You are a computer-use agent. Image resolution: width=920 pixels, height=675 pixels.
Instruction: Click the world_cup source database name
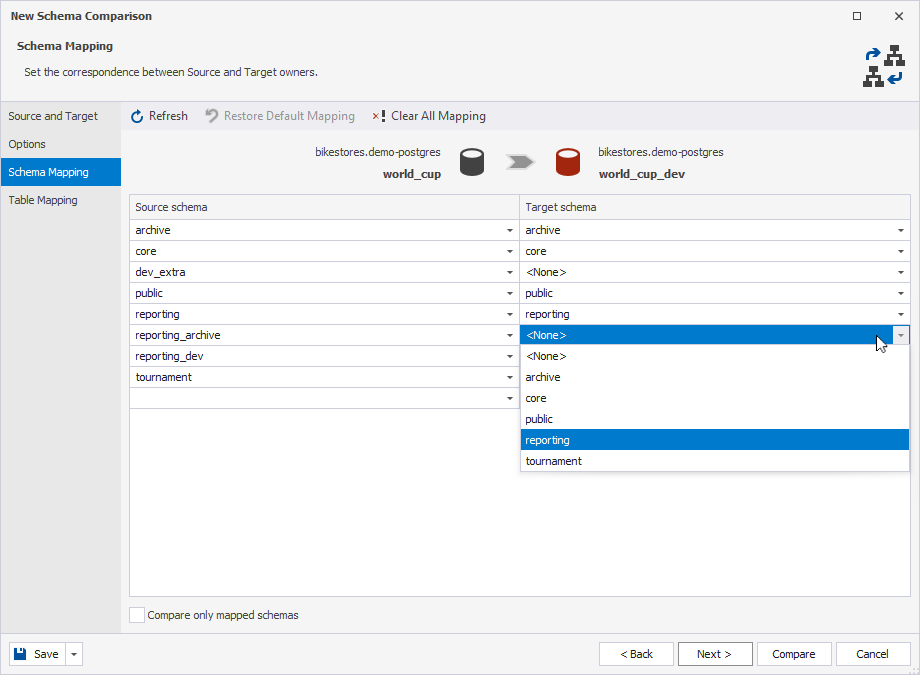click(x=411, y=174)
